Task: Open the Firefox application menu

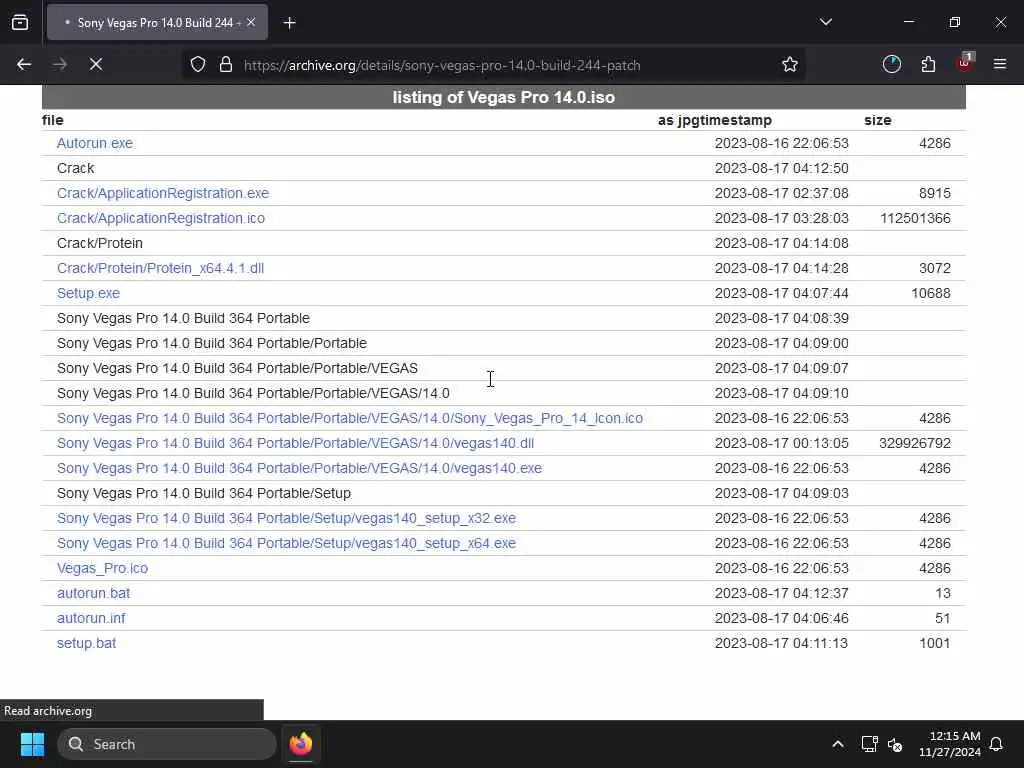Action: tap(1000, 64)
